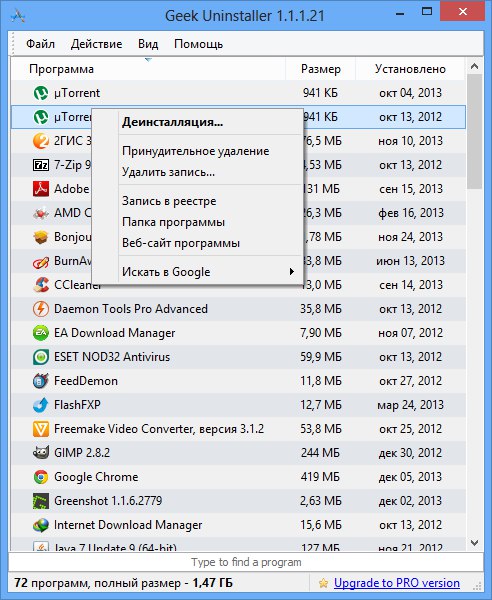Sort by Установлено column header

tap(410, 69)
